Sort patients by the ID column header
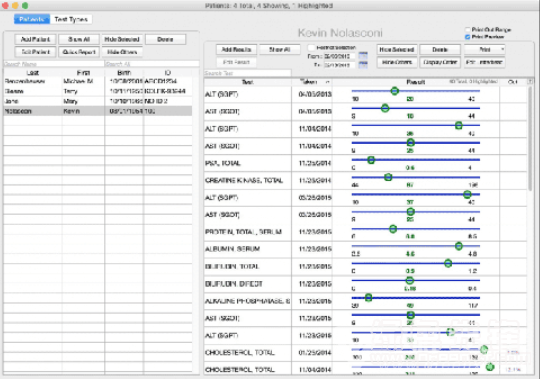The height and width of the screenshot is (379, 540). [x=168, y=73]
